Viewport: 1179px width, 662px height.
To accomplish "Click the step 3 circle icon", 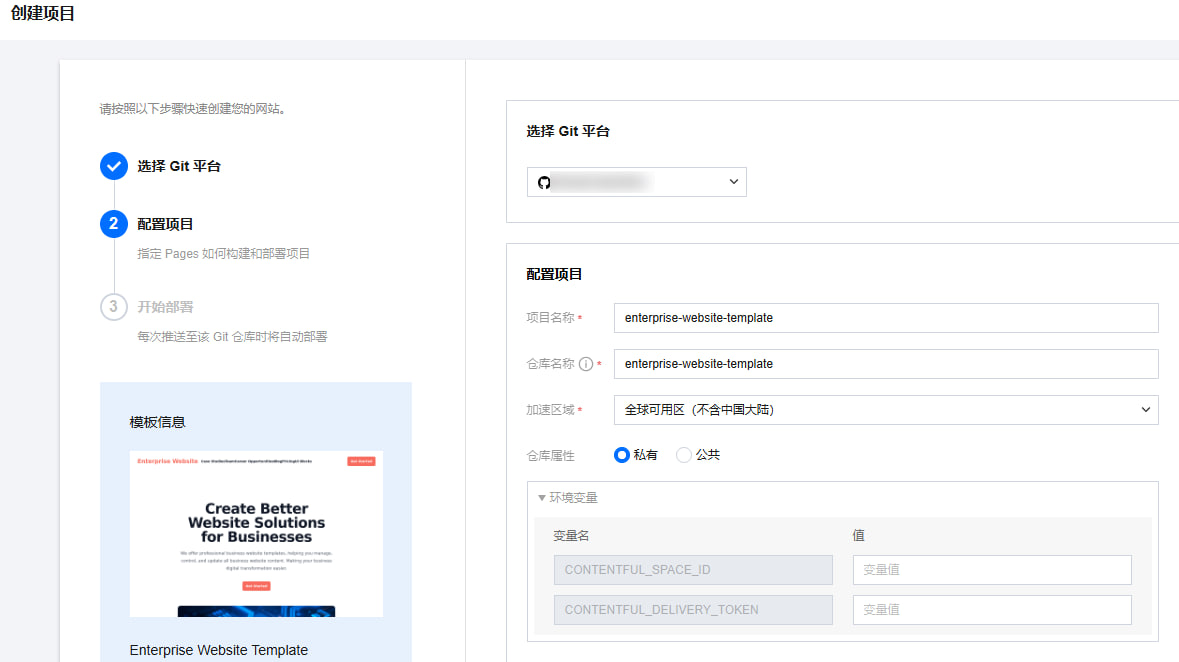I will 114,307.
